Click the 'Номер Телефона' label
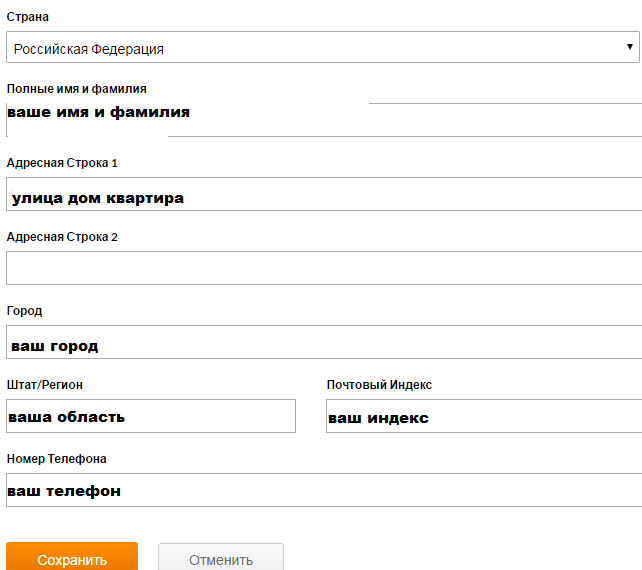 point(57,459)
